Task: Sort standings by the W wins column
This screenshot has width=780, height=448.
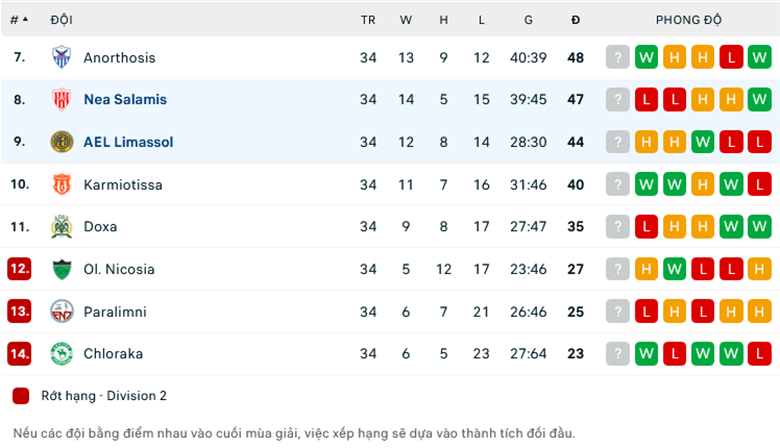Action: click(406, 20)
